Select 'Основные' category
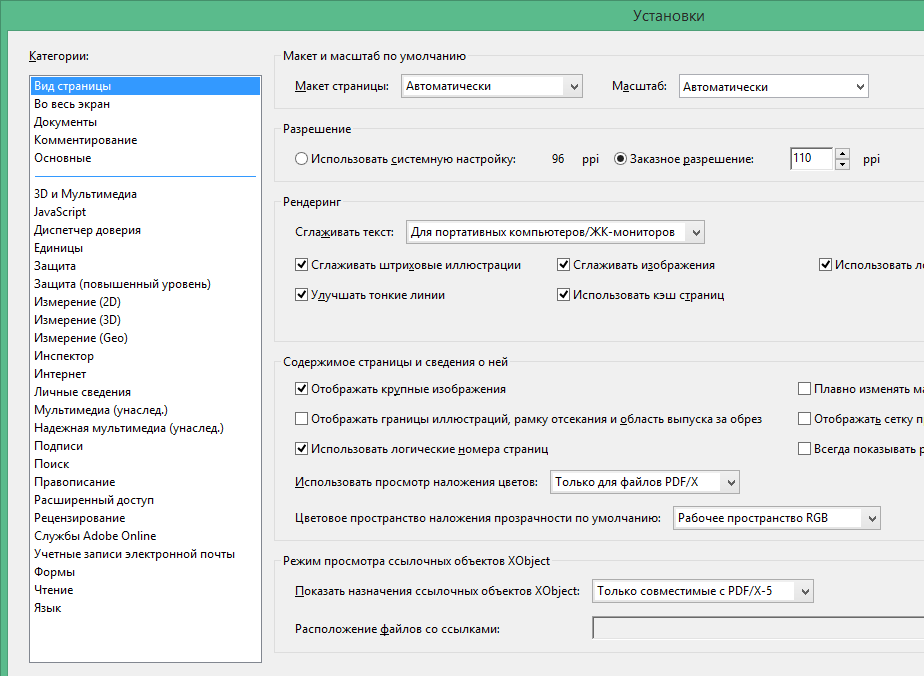The height and width of the screenshot is (676, 924). [145, 158]
